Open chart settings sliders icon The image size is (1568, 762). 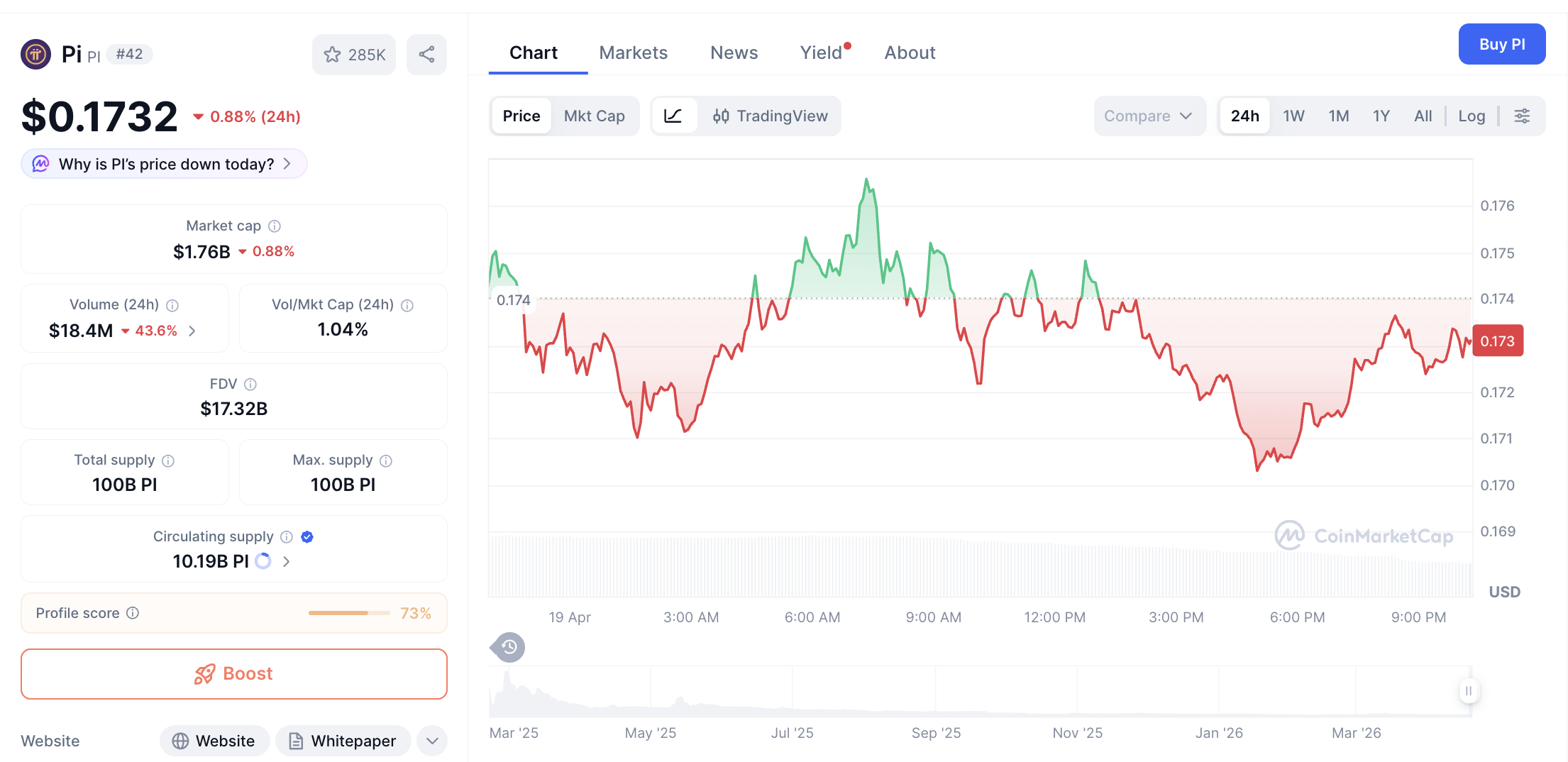(x=1522, y=116)
